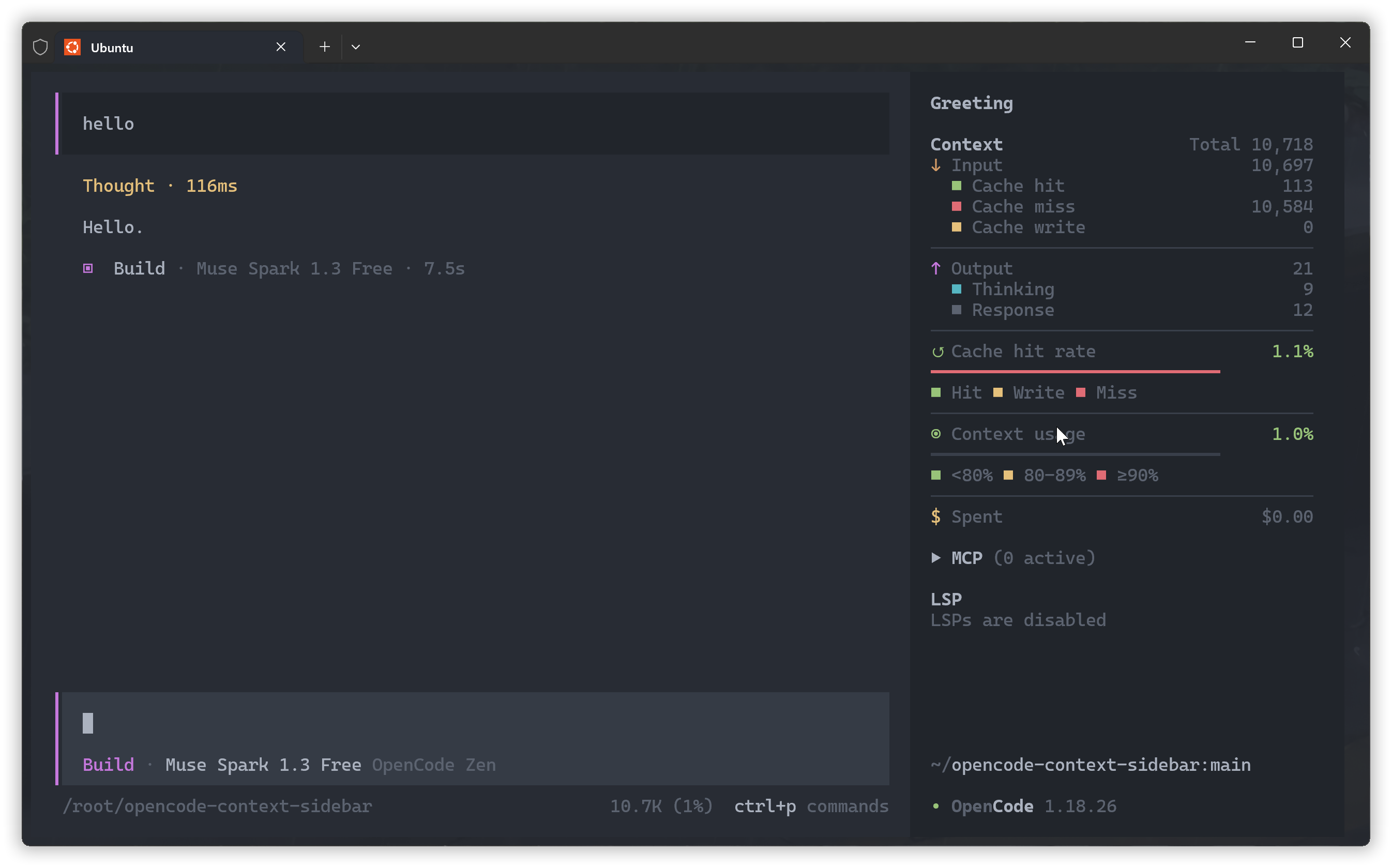Click the green Cache hit swatch
This screenshot has width=1392, height=868.
(956, 186)
